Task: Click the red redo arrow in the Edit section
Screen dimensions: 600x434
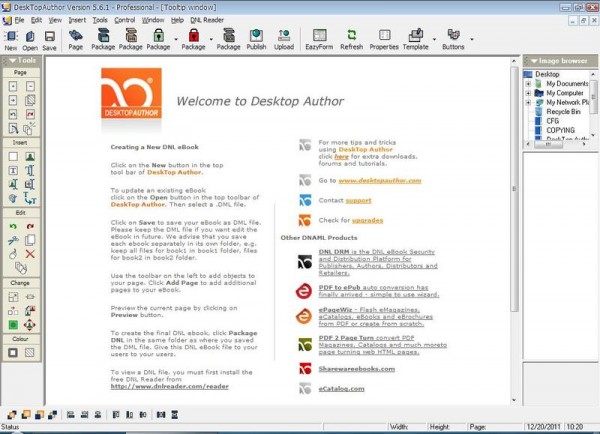Action: (30, 227)
